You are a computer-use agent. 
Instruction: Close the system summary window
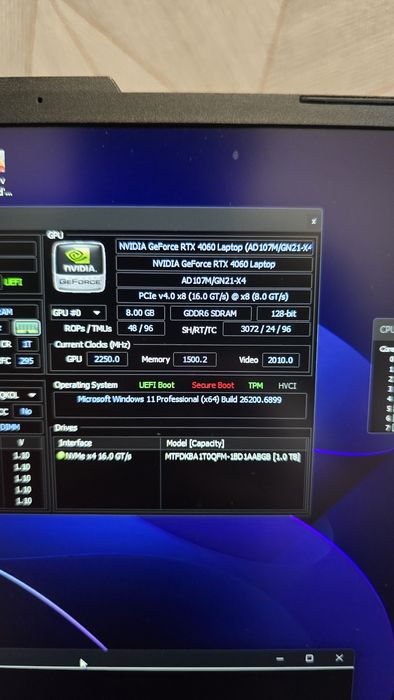(314, 221)
